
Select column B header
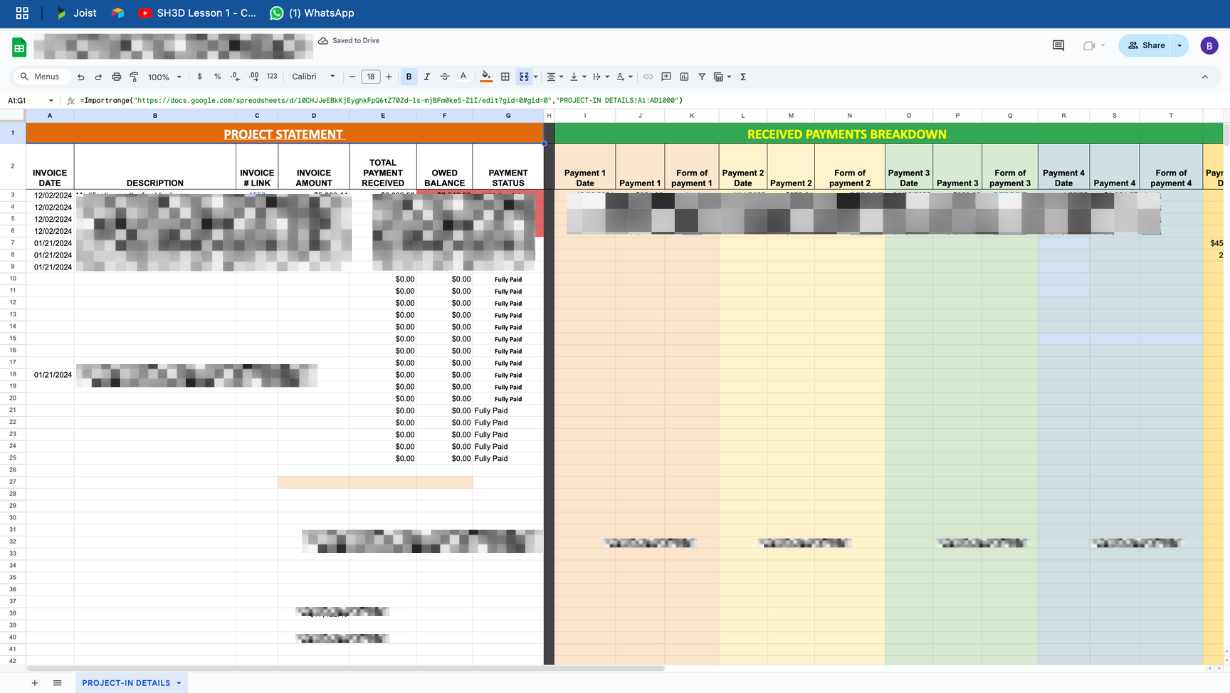(x=155, y=116)
